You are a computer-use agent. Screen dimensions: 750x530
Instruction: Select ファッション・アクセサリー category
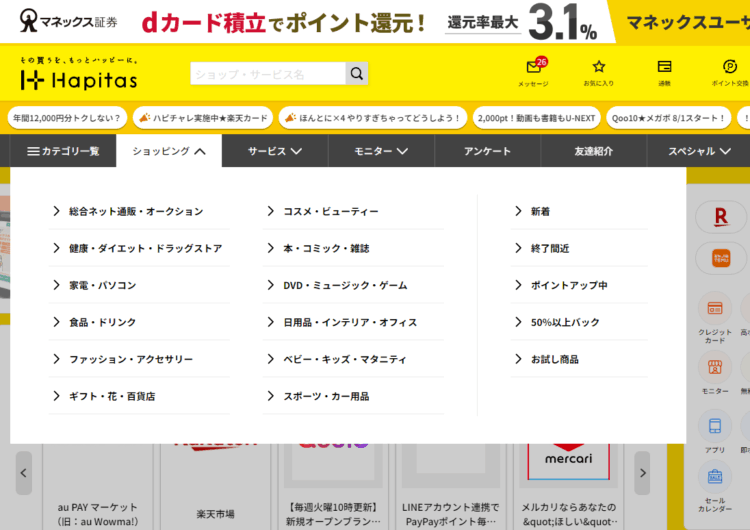[139, 359]
